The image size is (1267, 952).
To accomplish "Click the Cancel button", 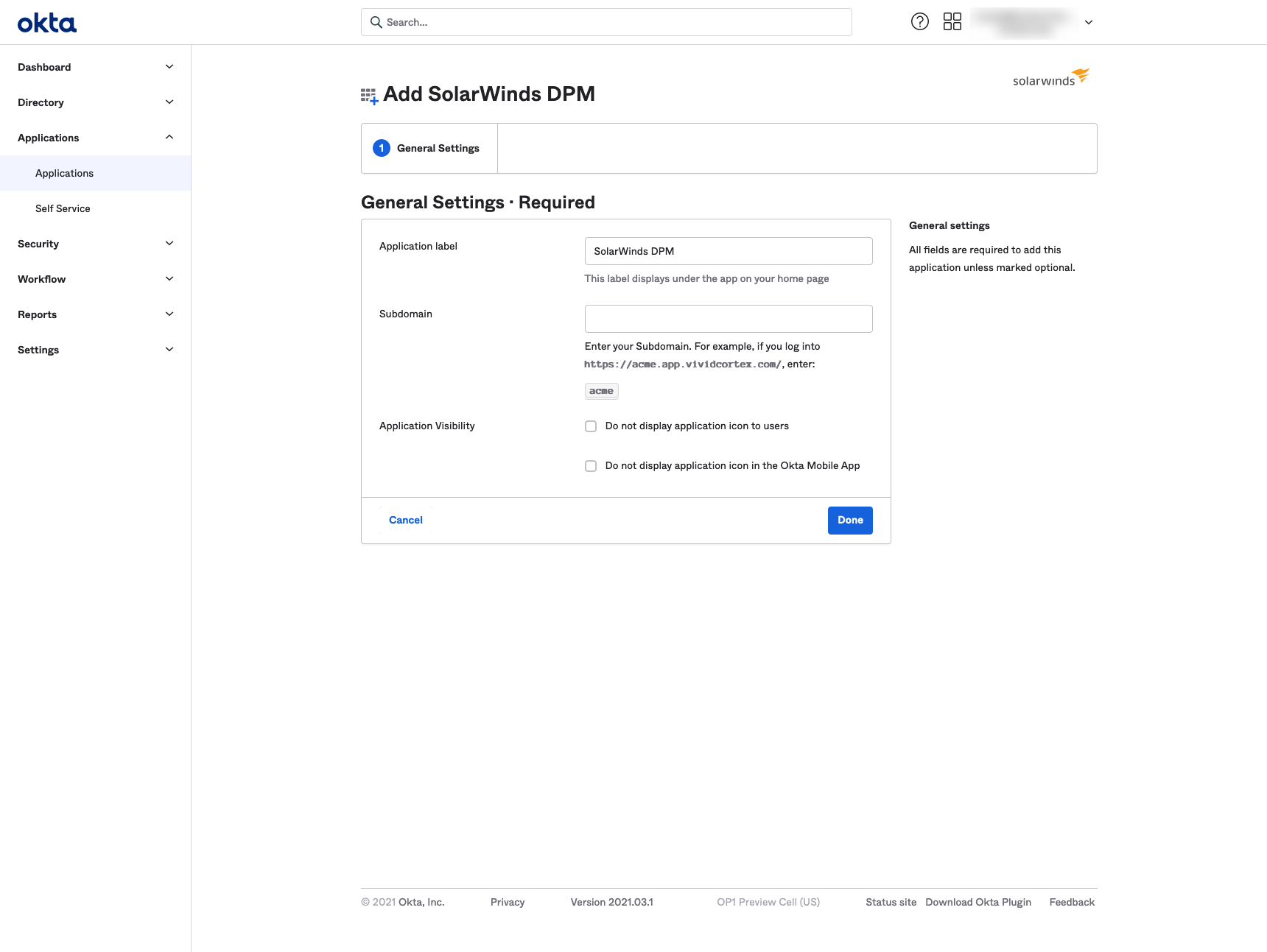I will pos(406,521).
